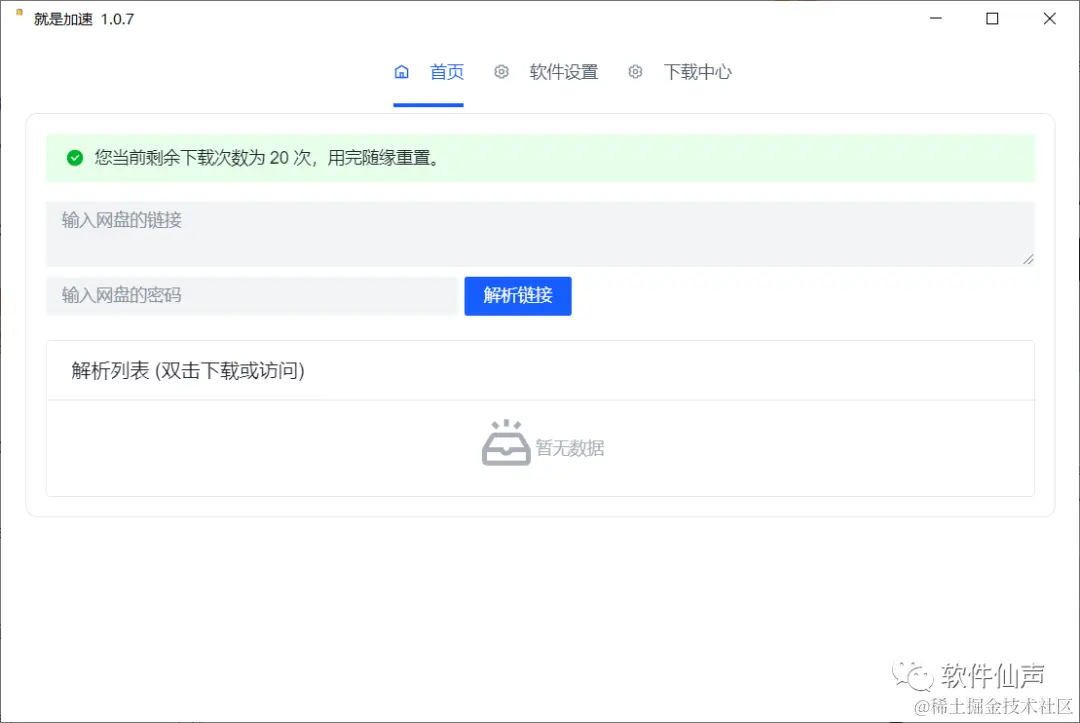Click the home icon beside 首页
Viewport: 1080px width, 723px height.
[x=402, y=72]
